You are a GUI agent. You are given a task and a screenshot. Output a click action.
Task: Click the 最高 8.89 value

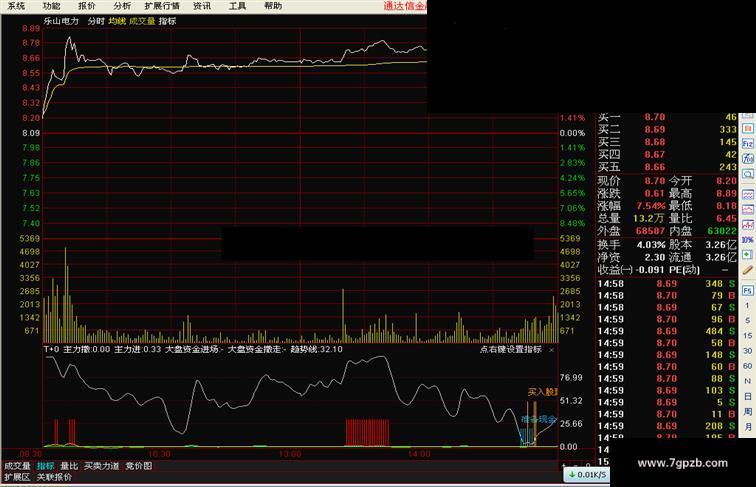point(727,193)
